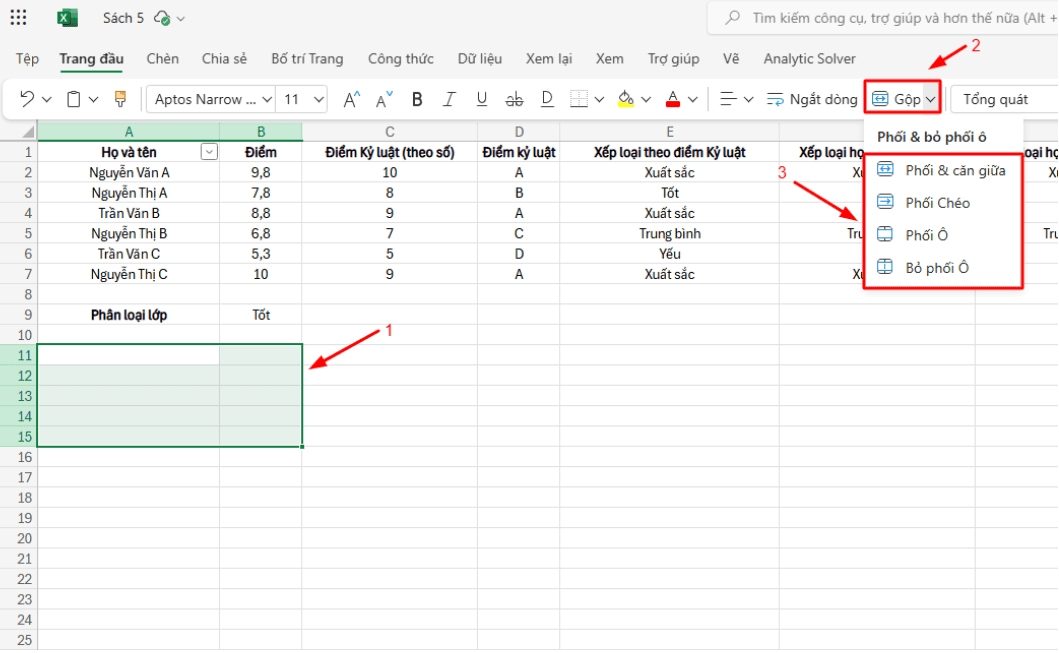
Task: Apply the yellow fill color bucket
Action: 626,100
